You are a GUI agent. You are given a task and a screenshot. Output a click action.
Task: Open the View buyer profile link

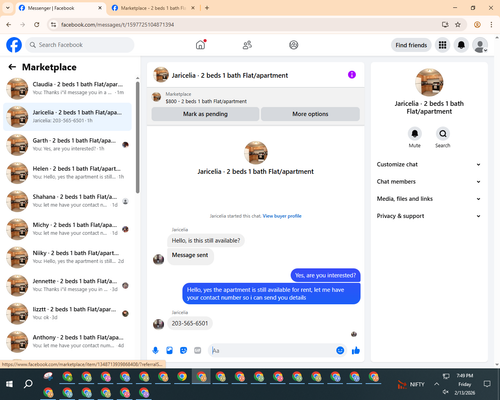[282, 216]
